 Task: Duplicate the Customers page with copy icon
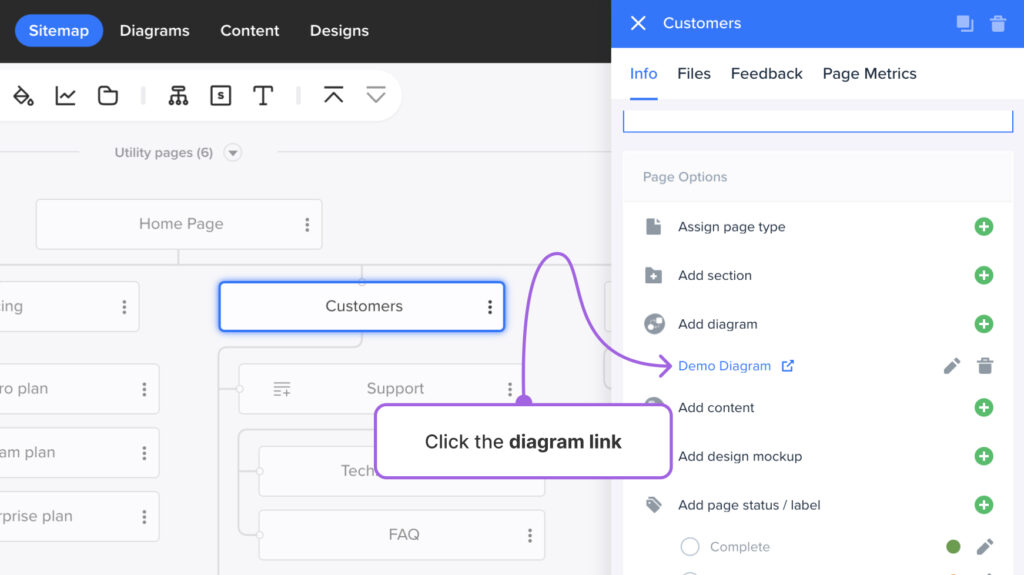click(965, 24)
